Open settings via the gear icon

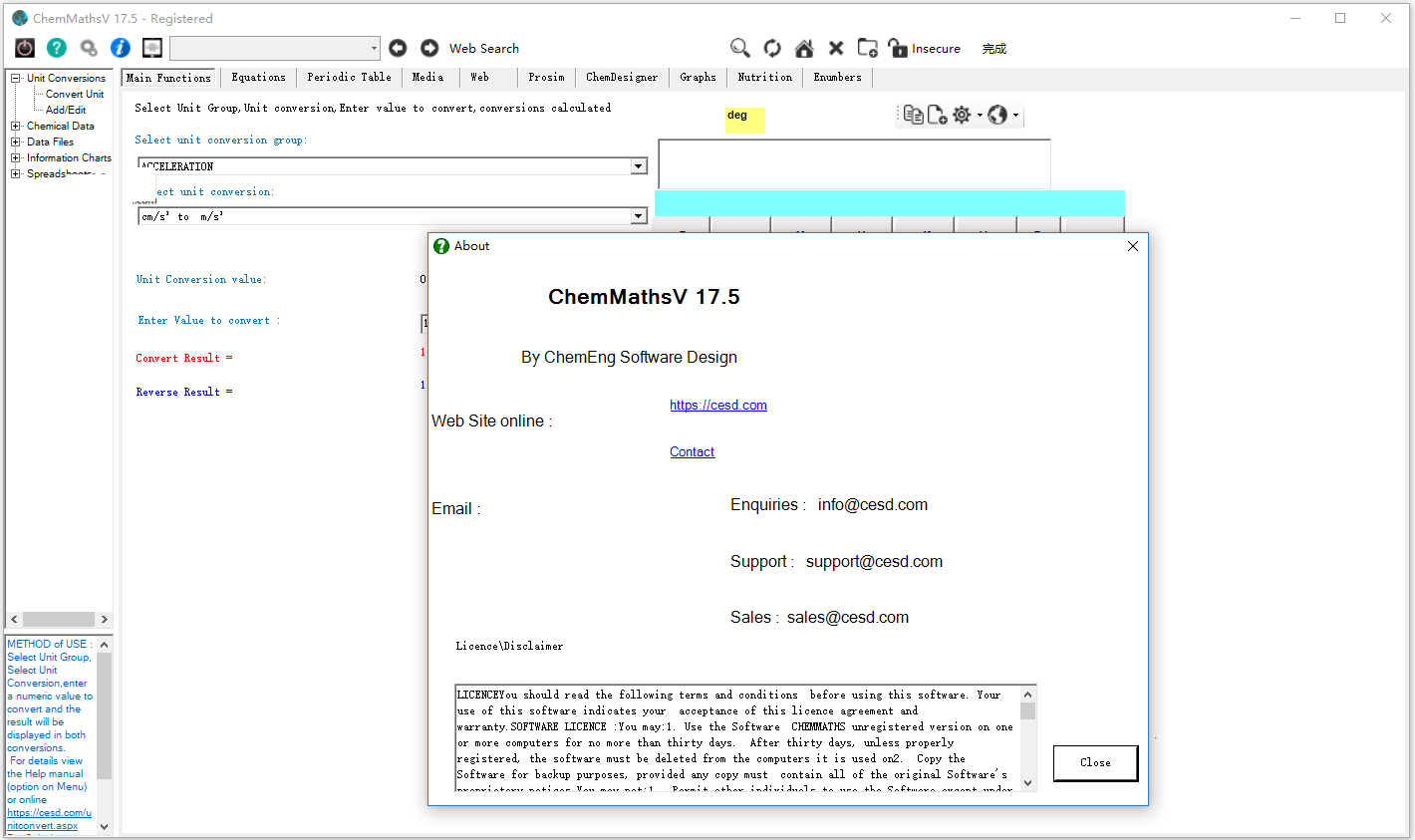(x=961, y=114)
